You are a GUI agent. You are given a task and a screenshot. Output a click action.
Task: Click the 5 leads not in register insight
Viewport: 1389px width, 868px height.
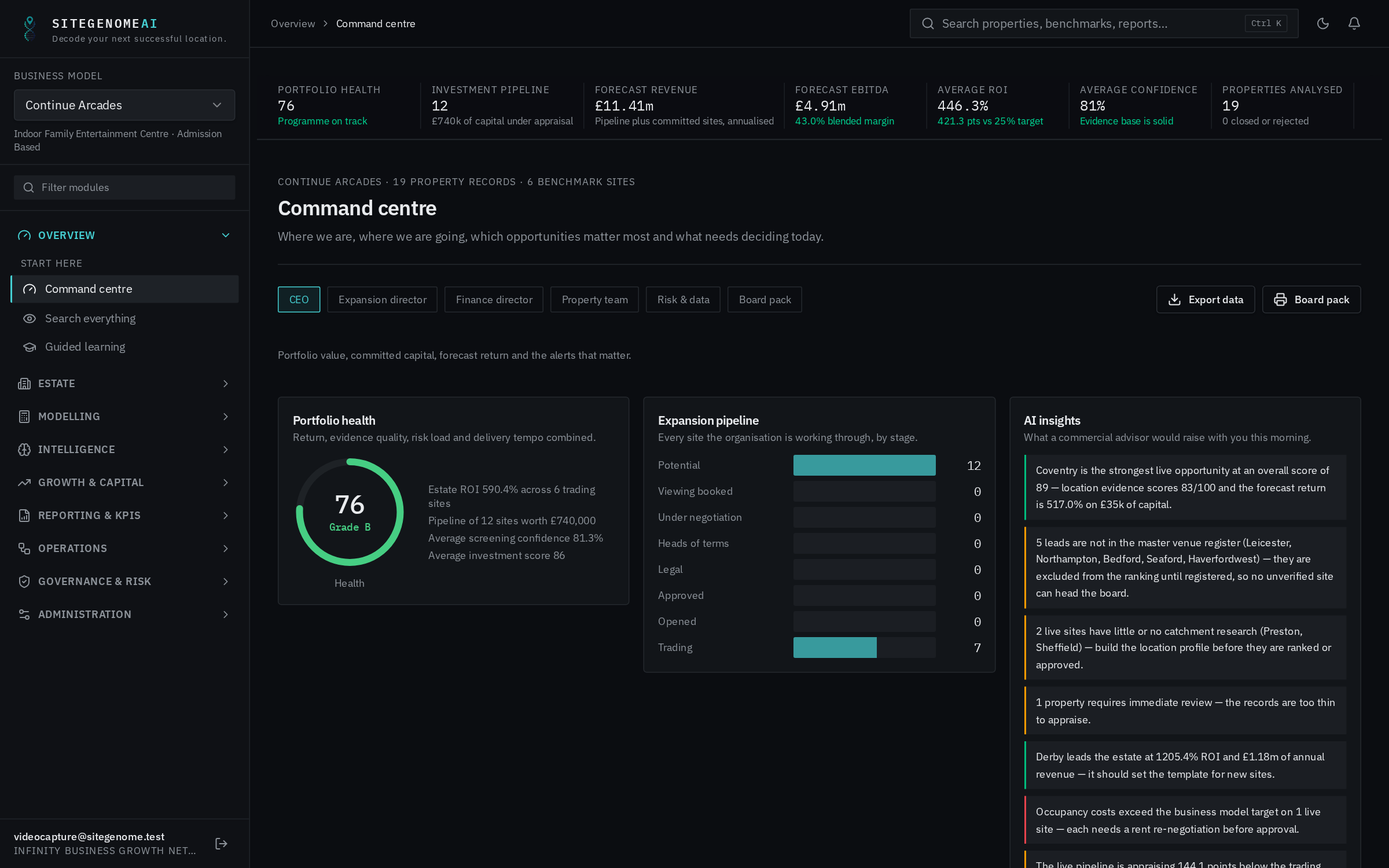click(x=1185, y=568)
